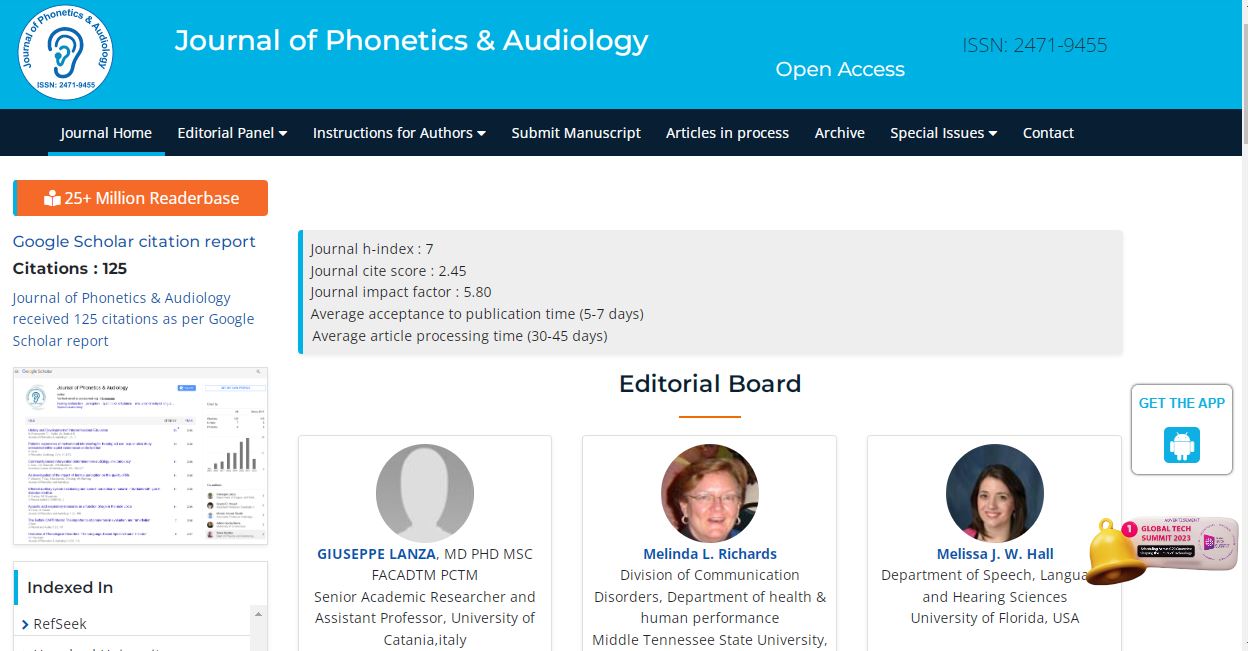Open the Contact page
Image resolution: width=1248 pixels, height=651 pixels.
tap(1048, 133)
